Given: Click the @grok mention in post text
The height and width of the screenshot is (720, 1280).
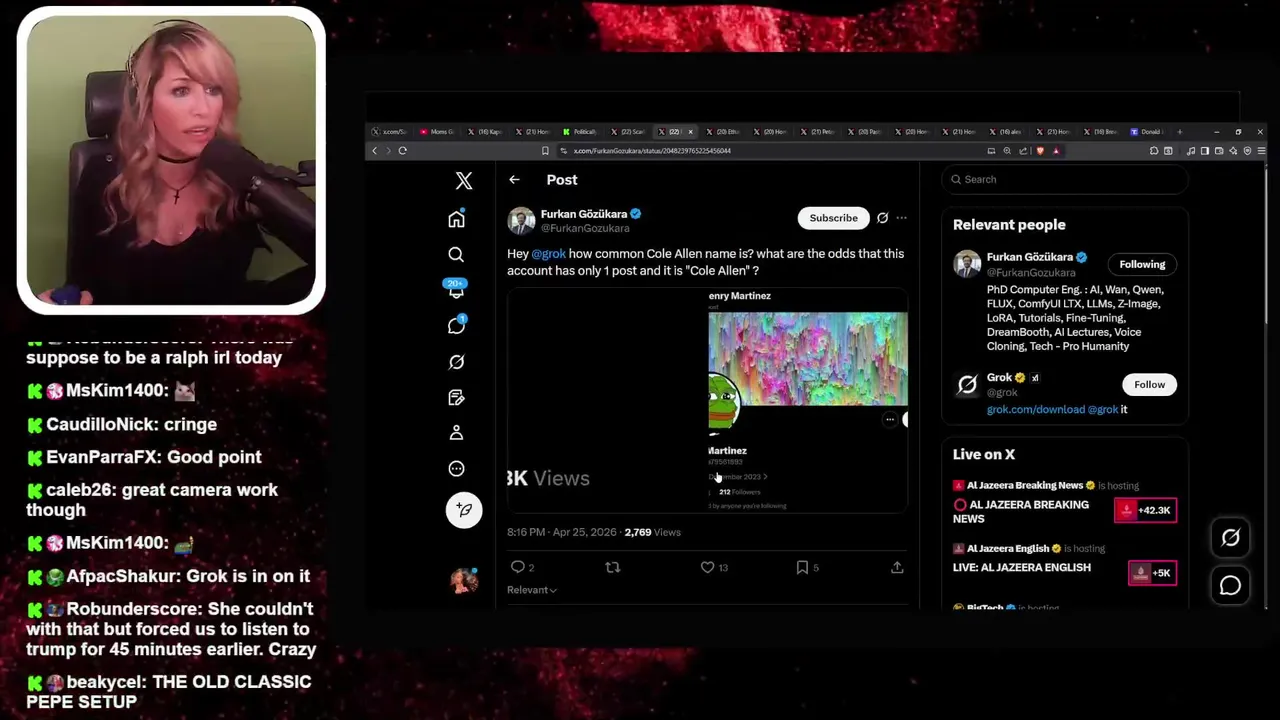Looking at the screenshot, I should (x=548, y=254).
